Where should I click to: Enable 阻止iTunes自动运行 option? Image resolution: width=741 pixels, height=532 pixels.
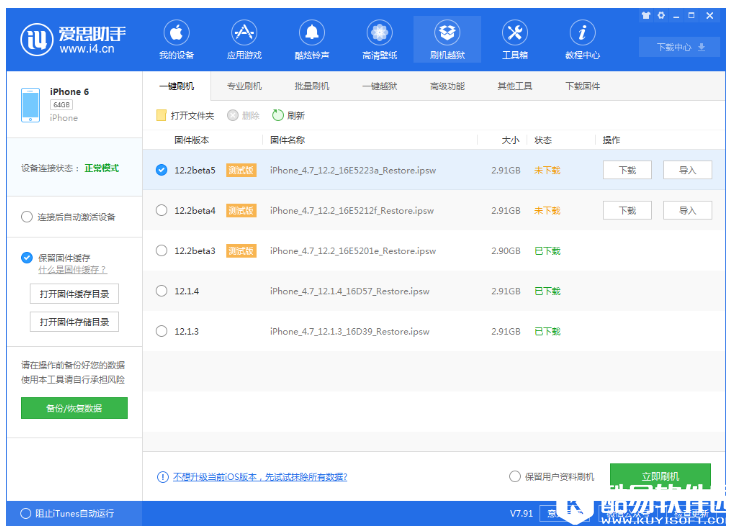(26, 514)
